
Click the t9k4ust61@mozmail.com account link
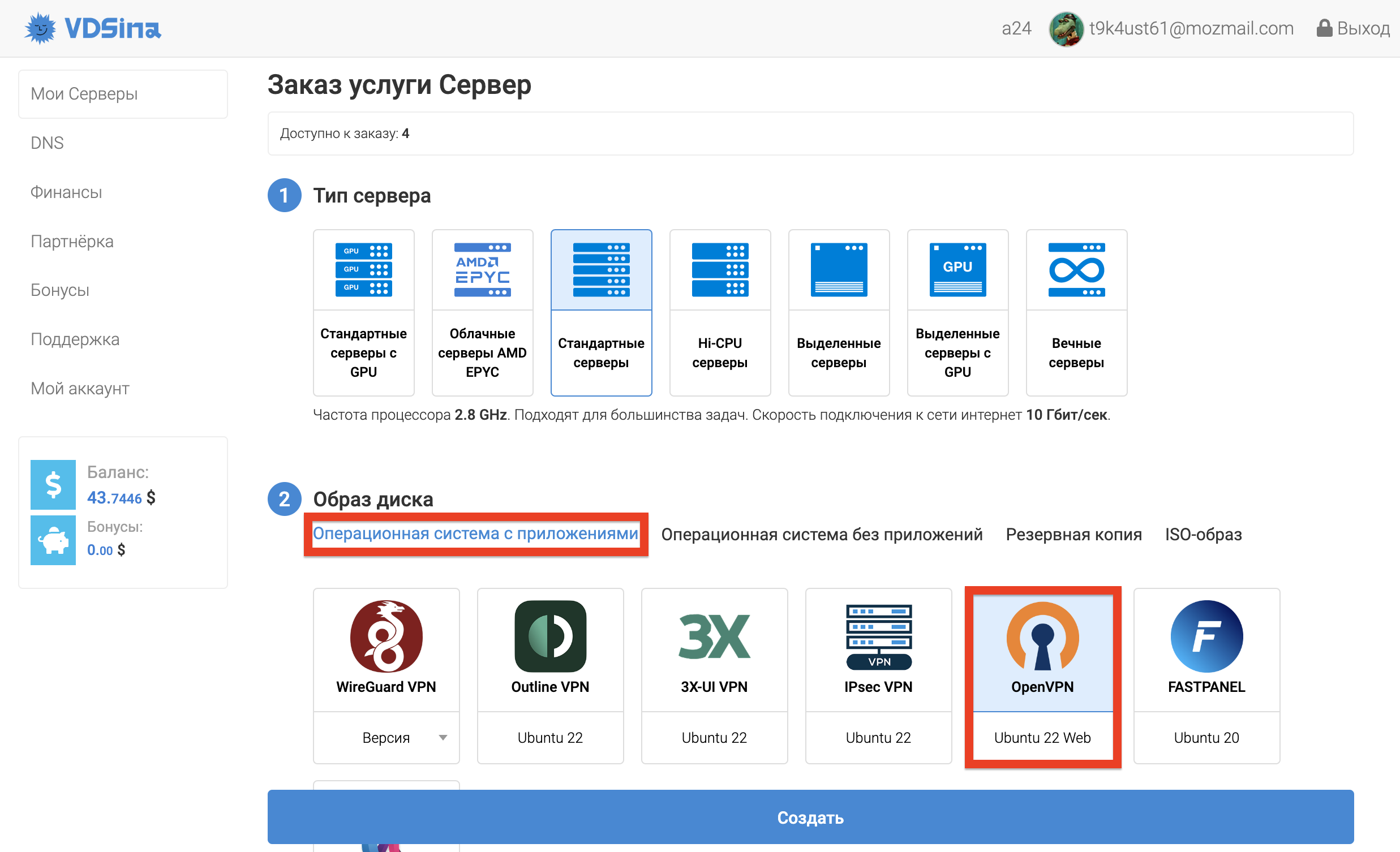point(1191,28)
